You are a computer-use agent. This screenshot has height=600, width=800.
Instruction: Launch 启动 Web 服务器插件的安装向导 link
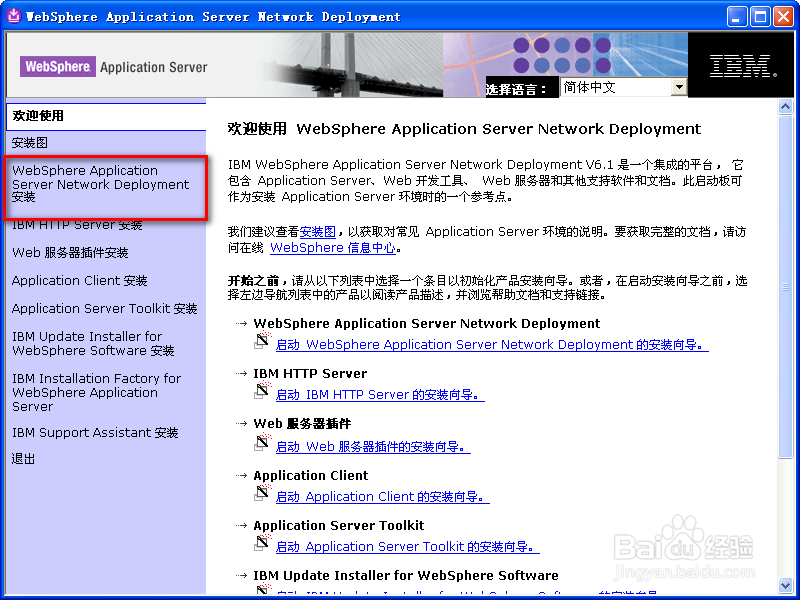pyautogui.click(x=373, y=447)
